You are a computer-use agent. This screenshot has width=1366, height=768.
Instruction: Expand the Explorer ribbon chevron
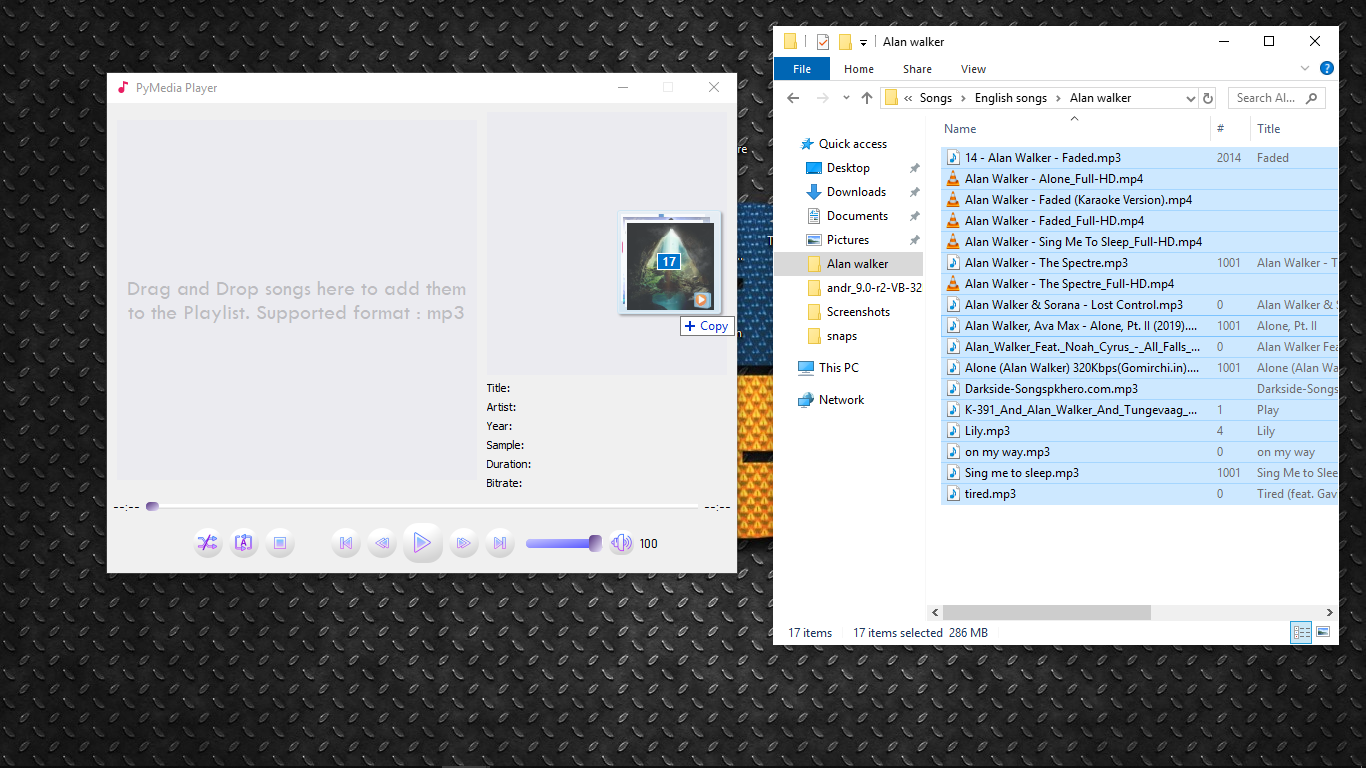1304,68
